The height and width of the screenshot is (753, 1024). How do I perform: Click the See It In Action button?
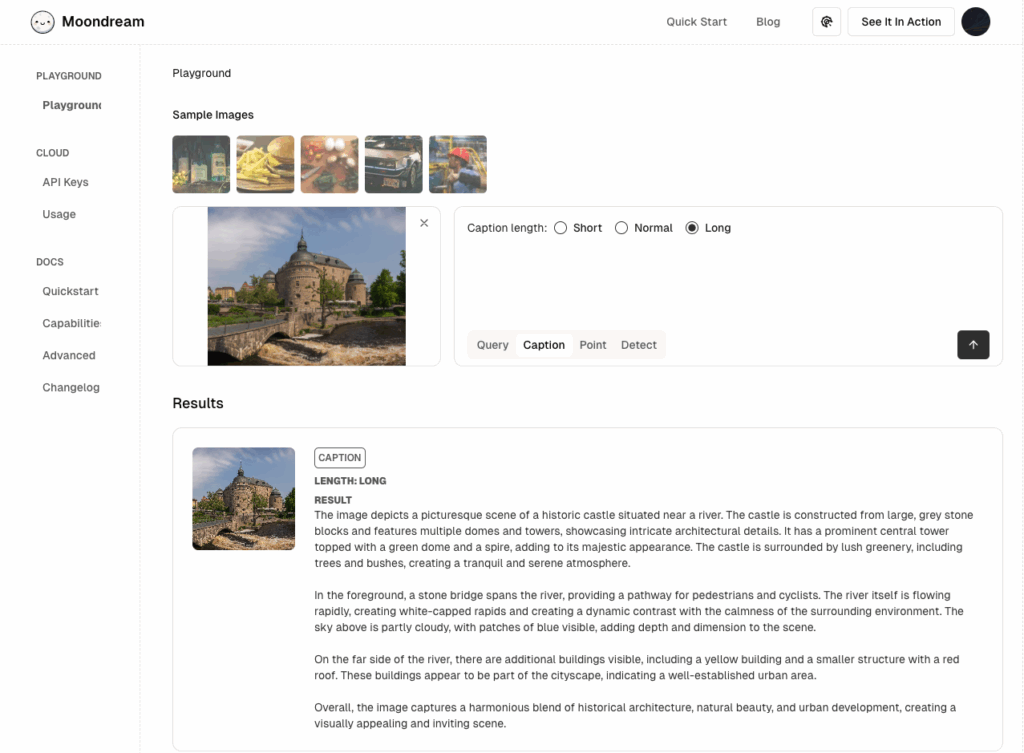901,22
